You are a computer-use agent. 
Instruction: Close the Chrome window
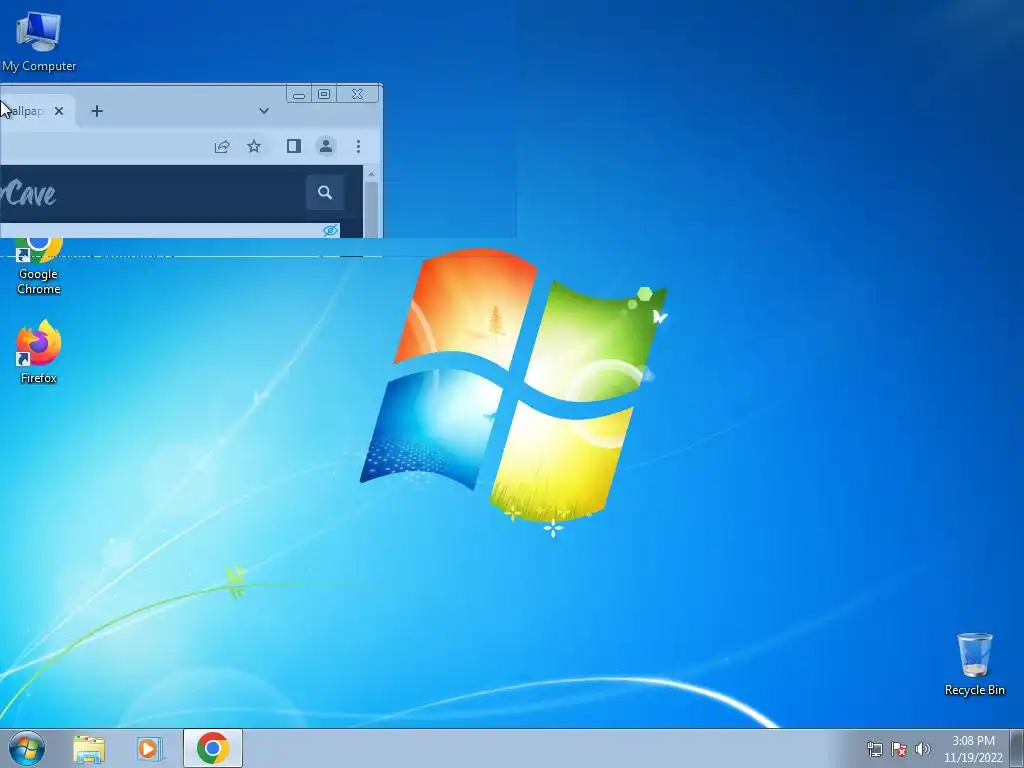(x=358, y=94)
